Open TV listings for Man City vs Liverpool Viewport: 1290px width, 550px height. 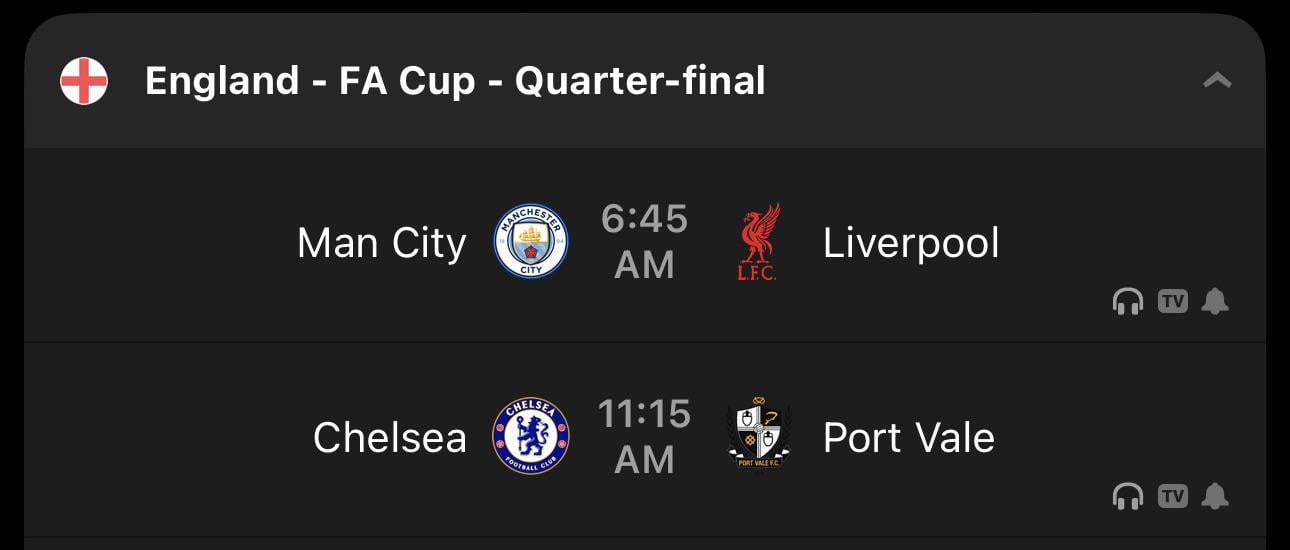[1172, 301]
